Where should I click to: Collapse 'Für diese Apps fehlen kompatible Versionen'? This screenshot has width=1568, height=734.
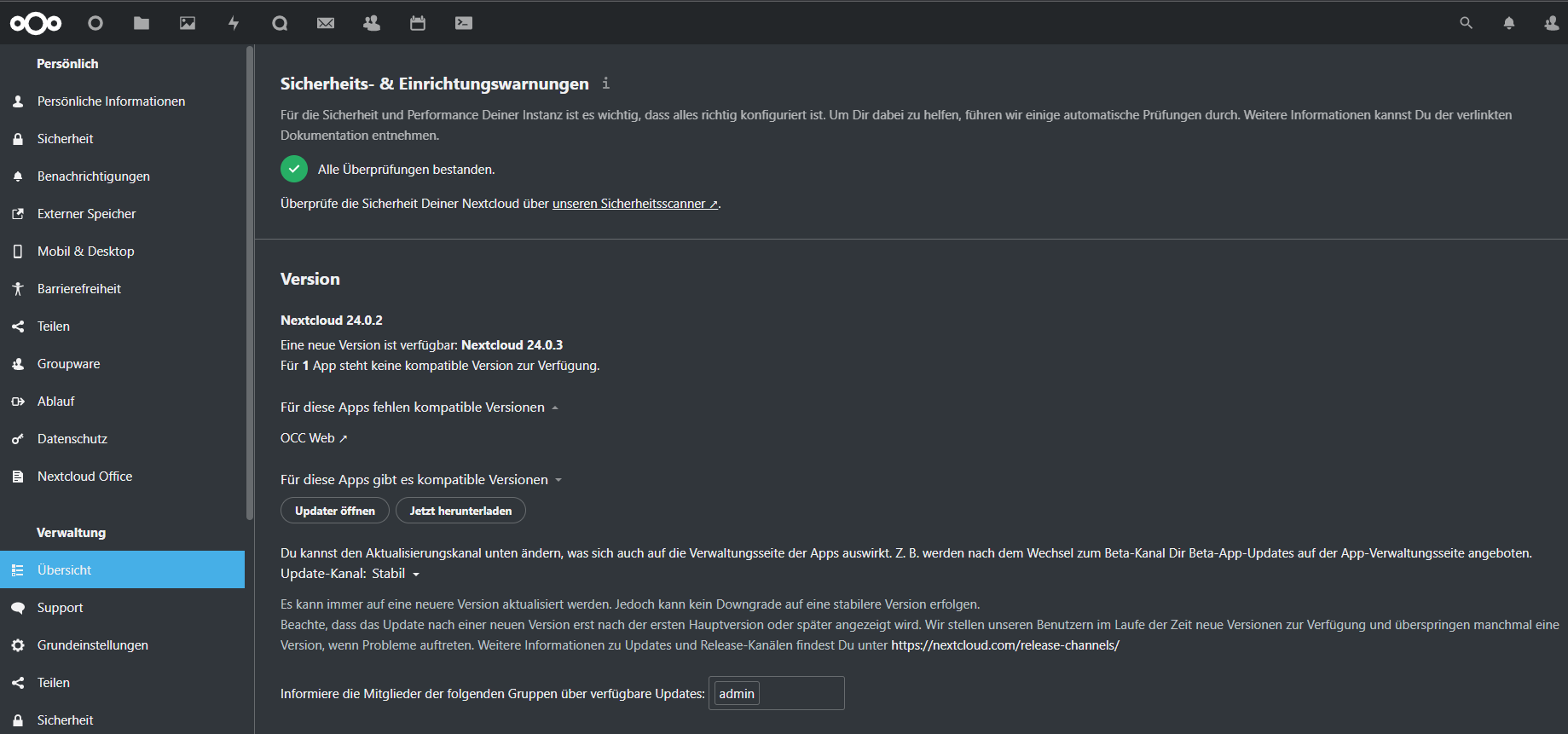click(419, 407)
